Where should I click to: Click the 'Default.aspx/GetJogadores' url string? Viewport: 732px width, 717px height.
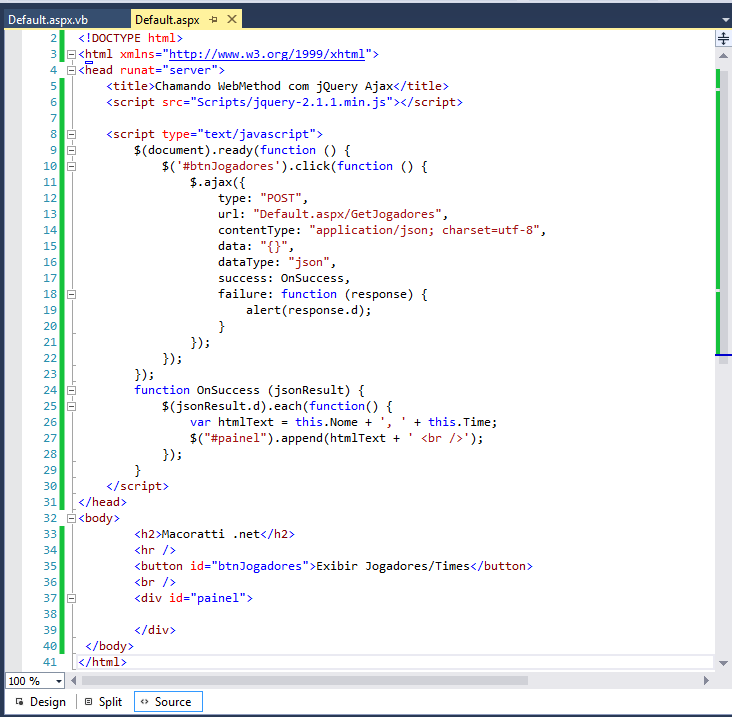point(347,214)
